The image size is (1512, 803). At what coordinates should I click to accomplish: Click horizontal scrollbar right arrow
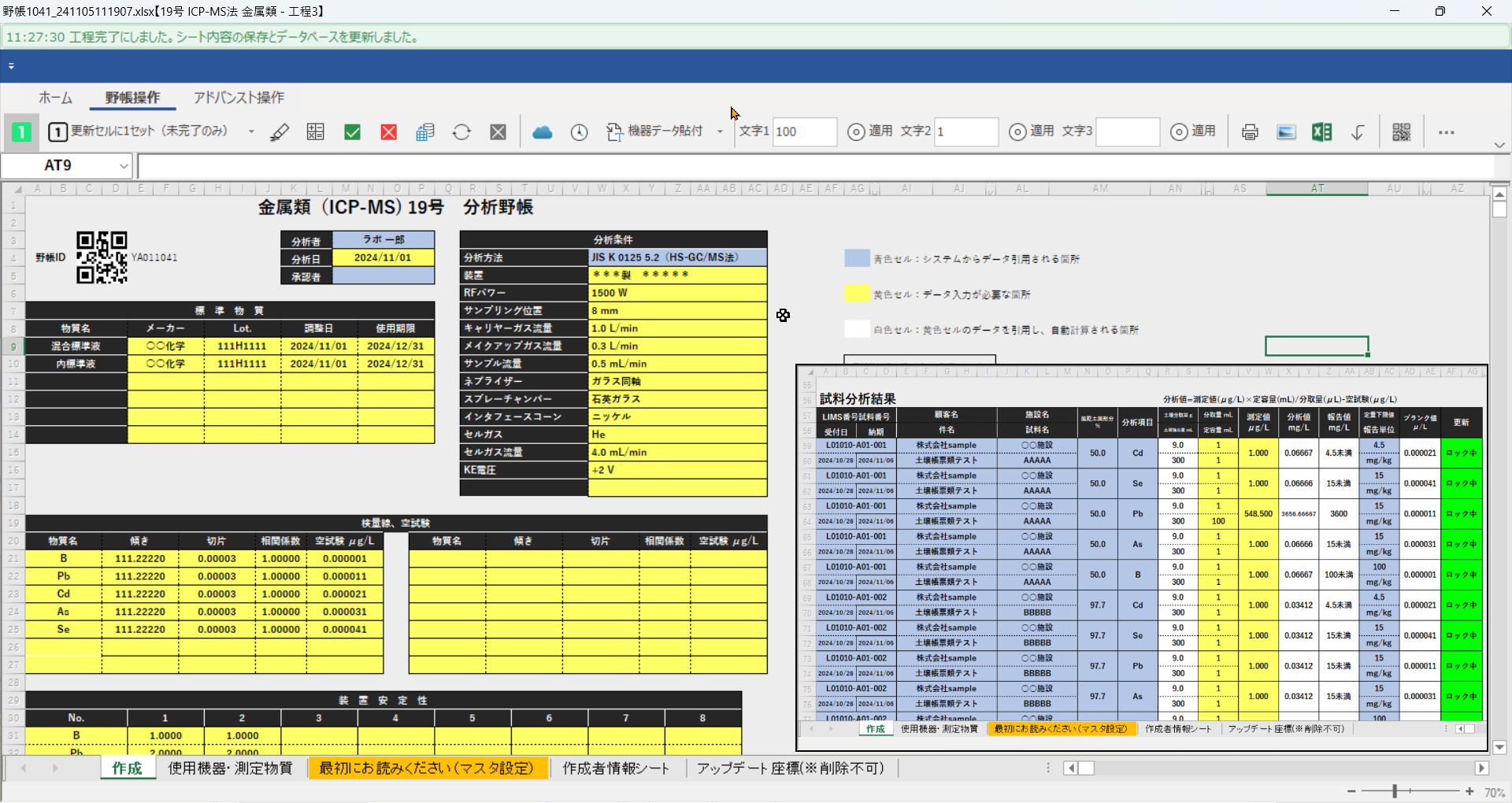[1481, 768]
